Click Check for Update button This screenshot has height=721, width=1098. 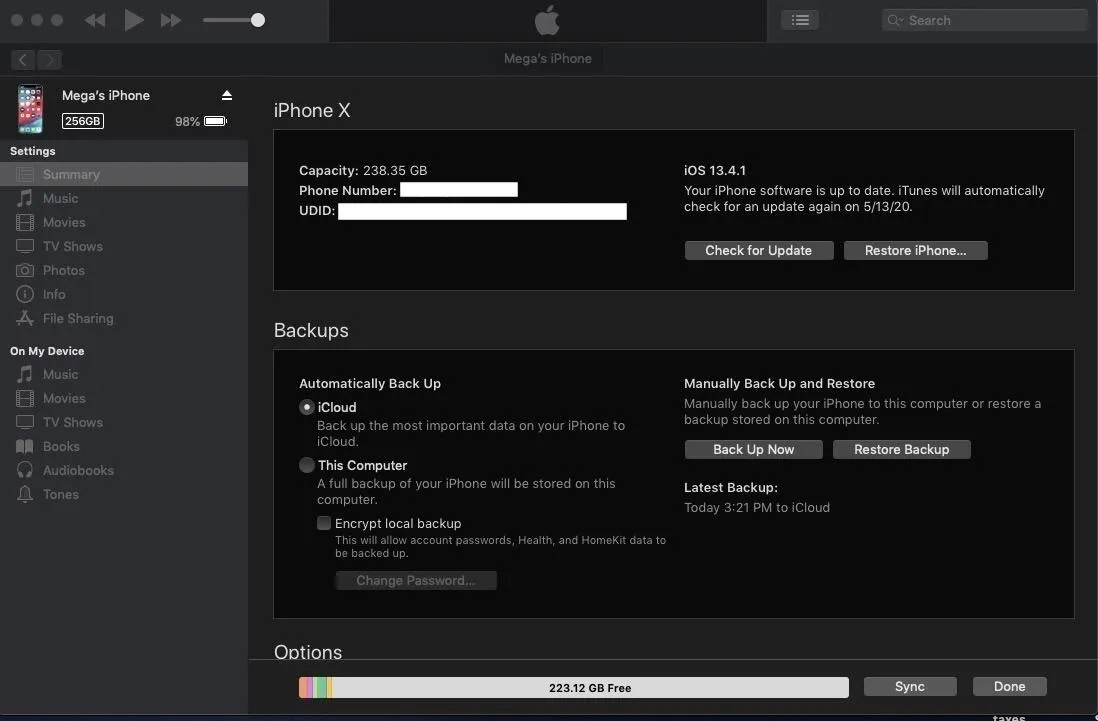click(x=759, y=251)
